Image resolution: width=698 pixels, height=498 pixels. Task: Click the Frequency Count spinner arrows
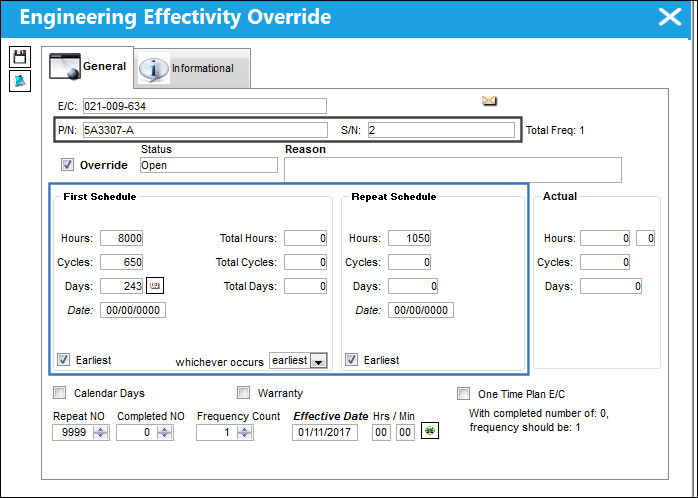click(245, 432)
